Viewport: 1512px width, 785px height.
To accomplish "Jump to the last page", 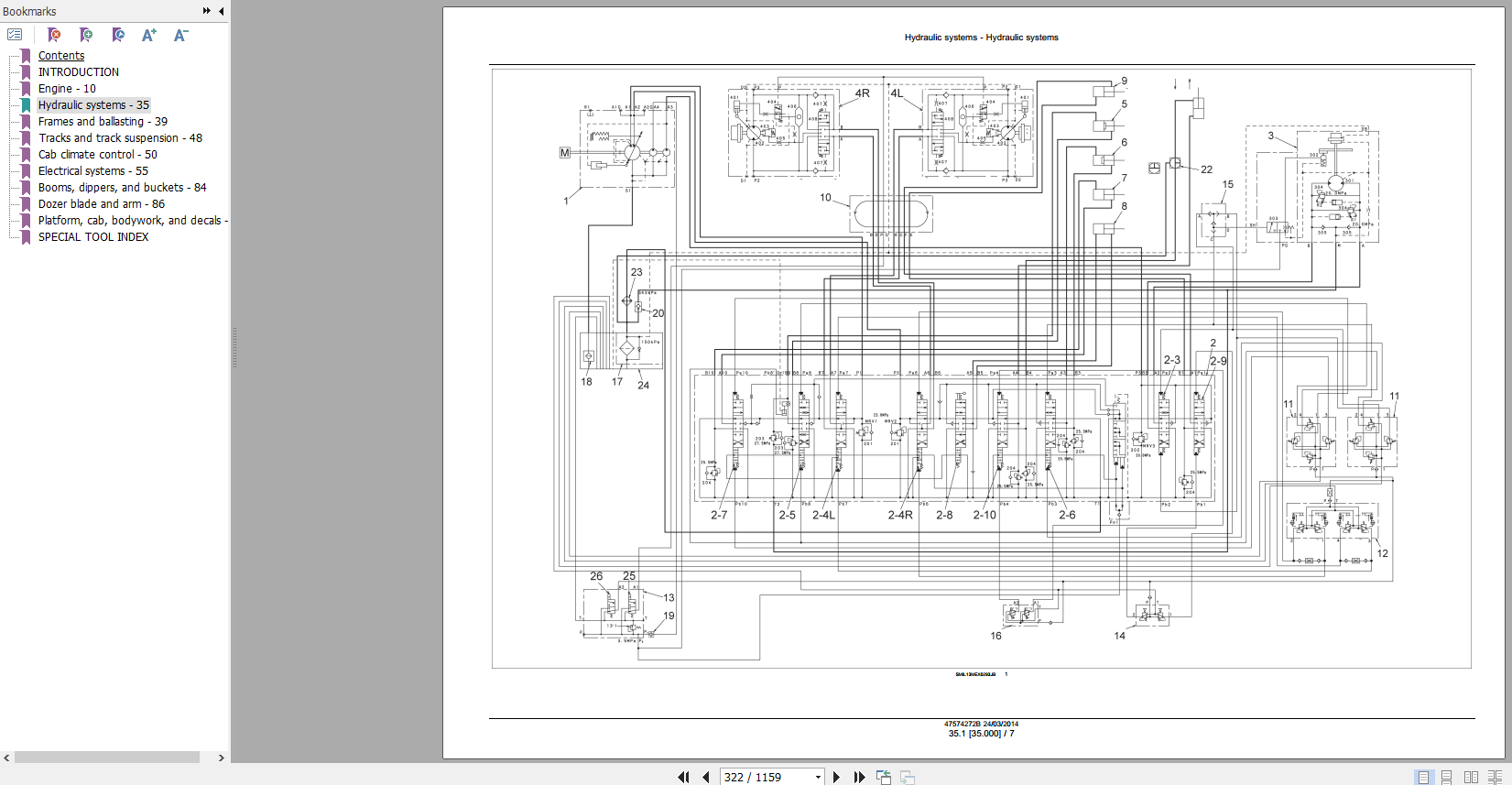I will click(859, 777).
